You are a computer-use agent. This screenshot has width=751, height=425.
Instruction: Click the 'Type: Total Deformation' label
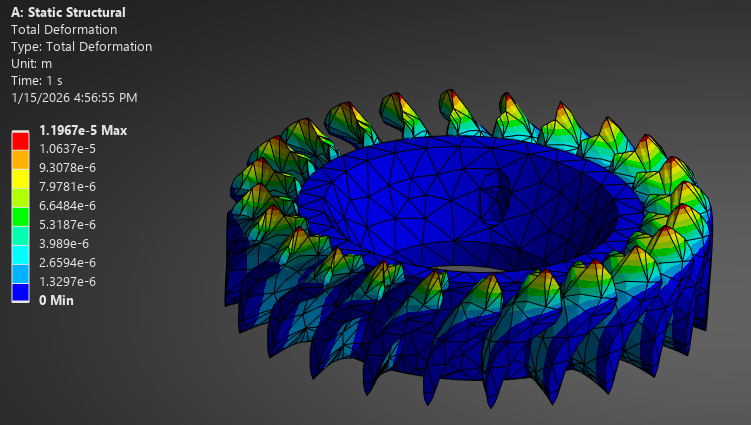81,46
